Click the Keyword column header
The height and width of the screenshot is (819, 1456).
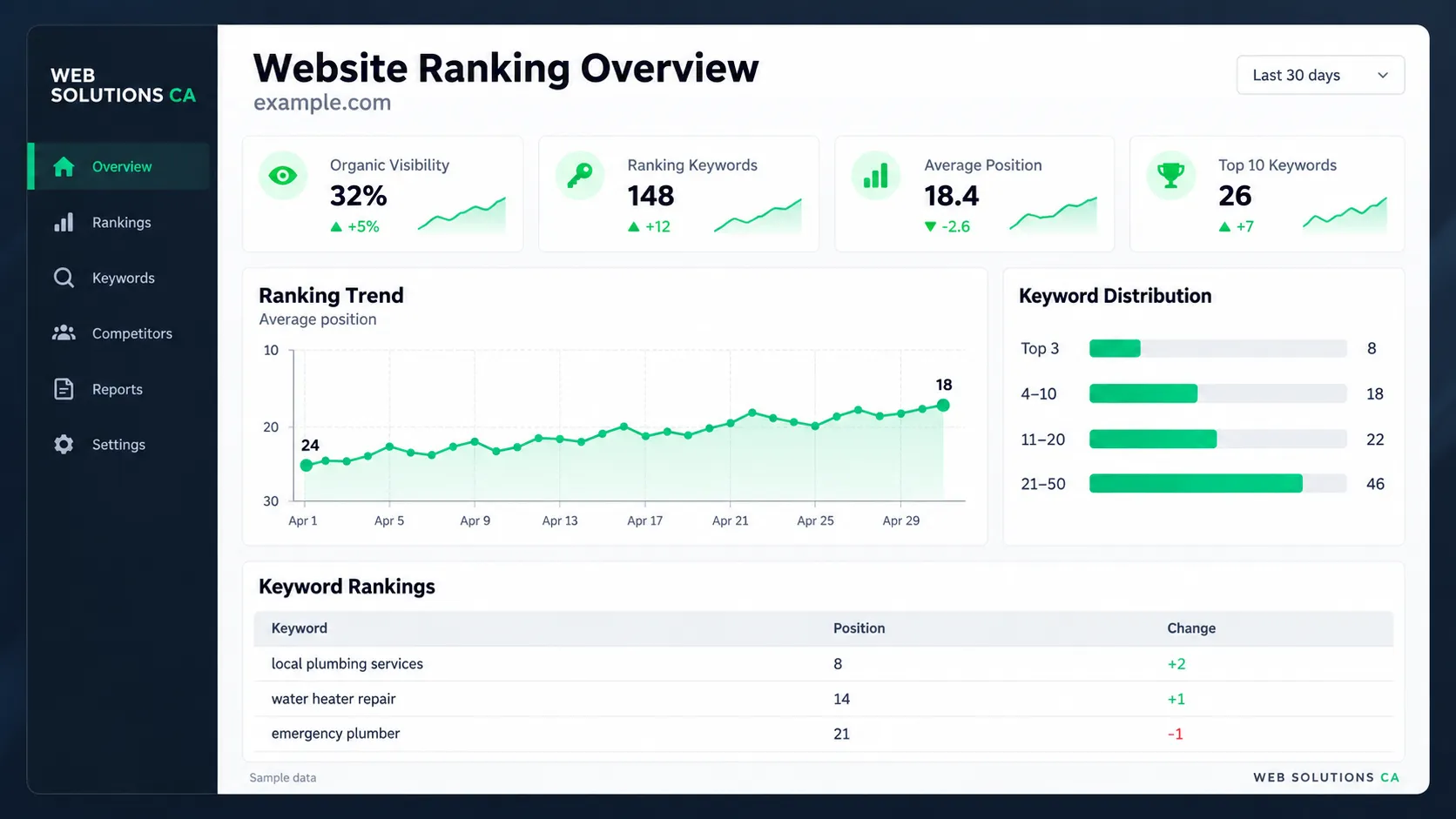[300, 628]
